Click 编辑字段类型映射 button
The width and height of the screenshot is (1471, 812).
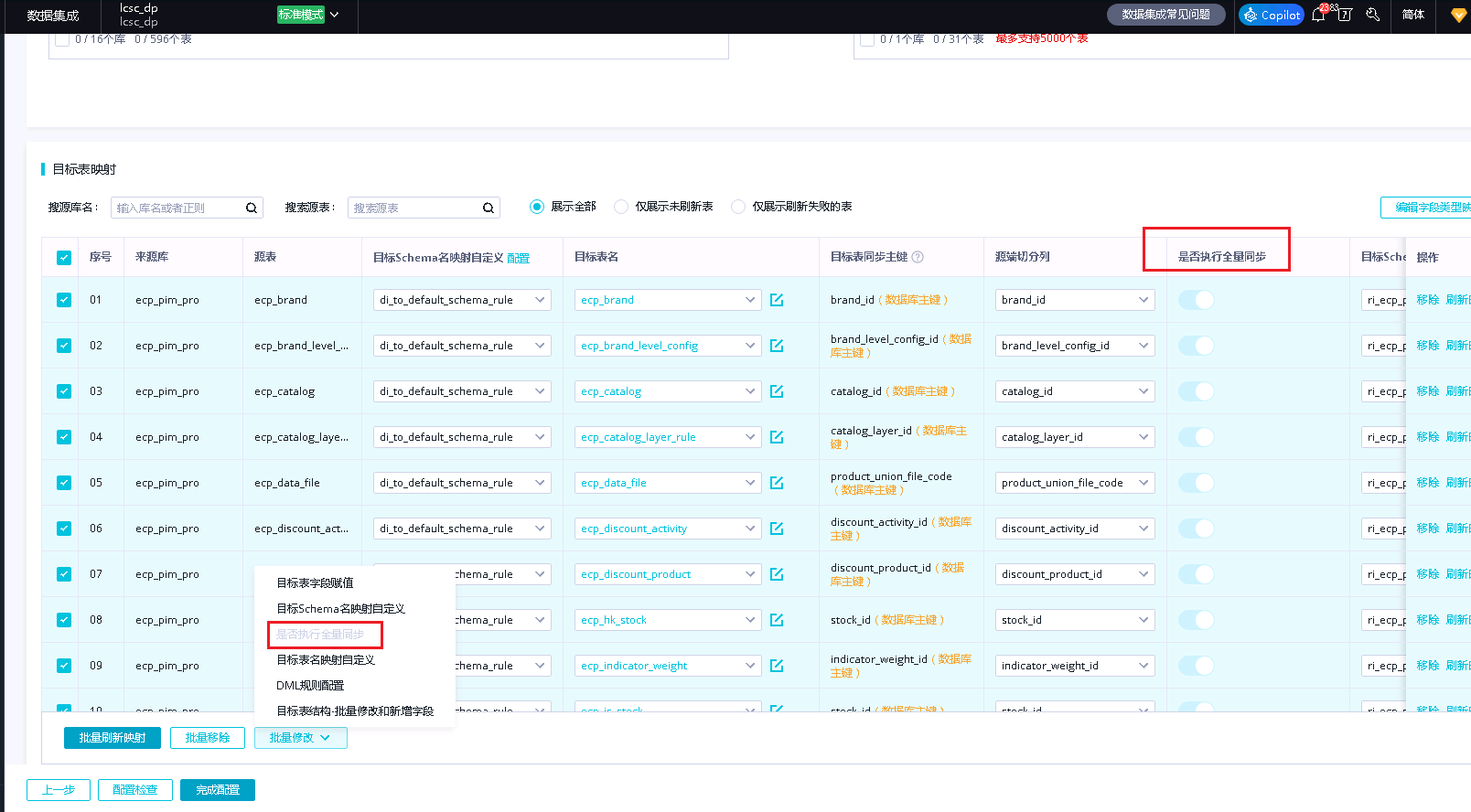(1425, 208)
